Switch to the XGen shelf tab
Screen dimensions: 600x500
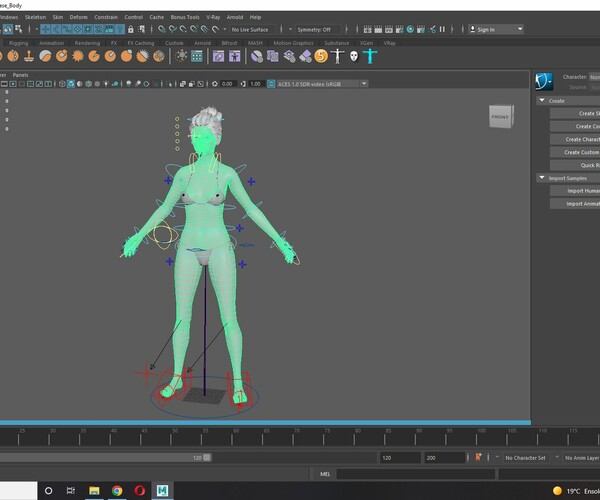coord(366,43)
